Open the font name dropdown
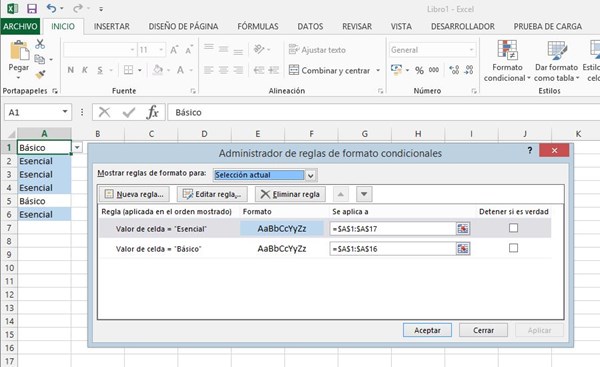 pyautogui.click(x=132, y=50)
